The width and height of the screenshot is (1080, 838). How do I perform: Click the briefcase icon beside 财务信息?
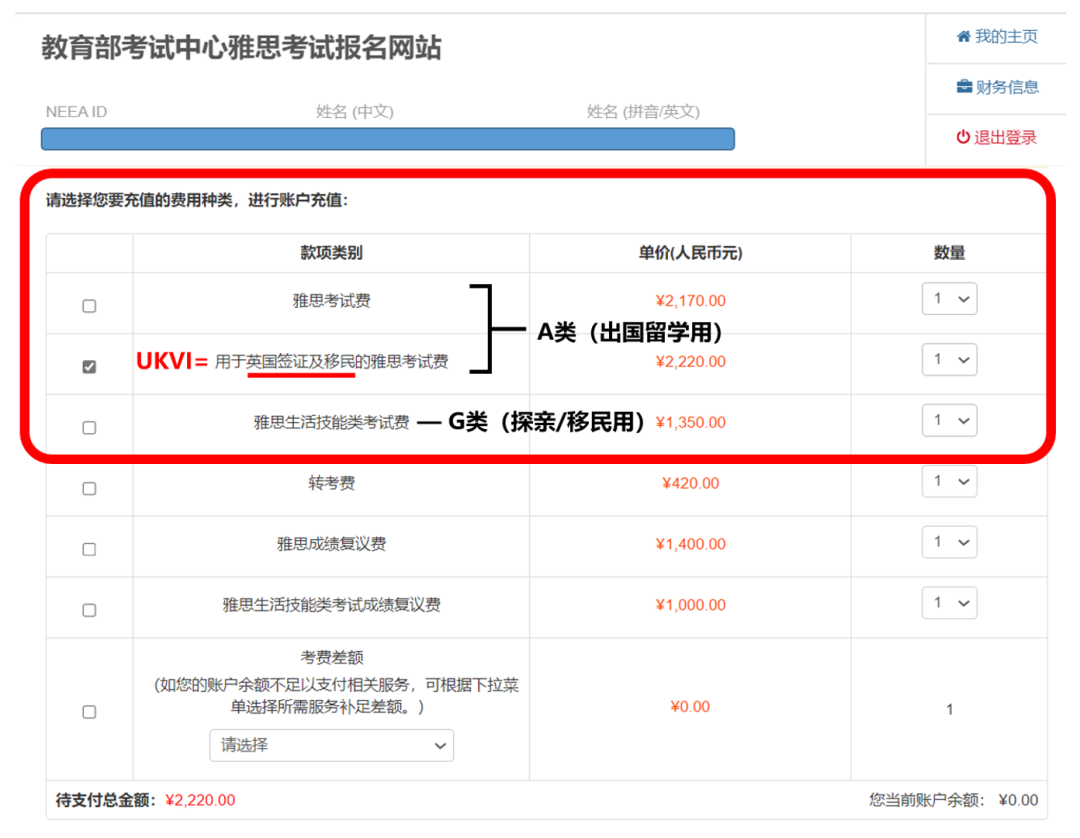coord(962,87)
